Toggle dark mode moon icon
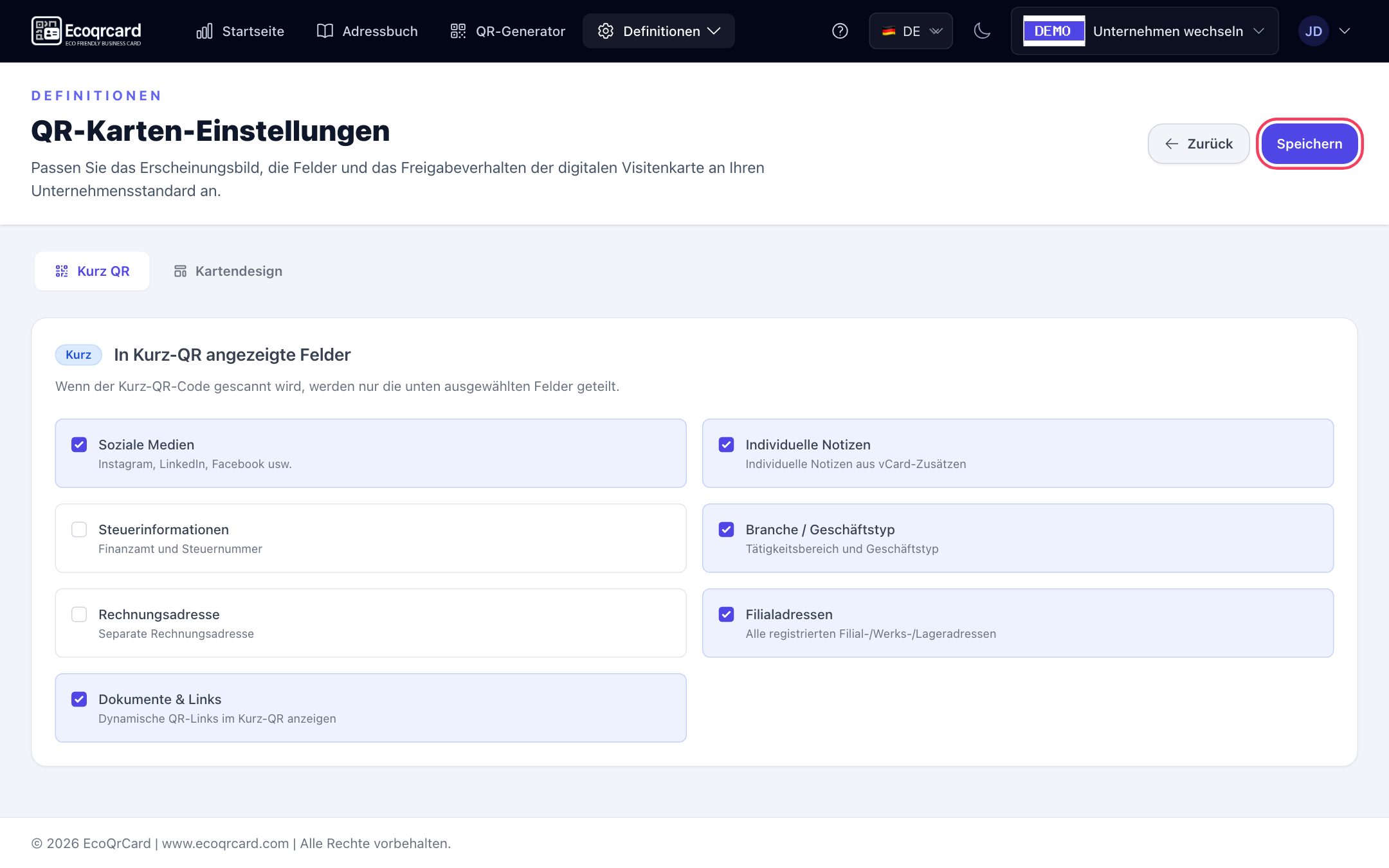The image size is (1389, 868). click(982, 31)
